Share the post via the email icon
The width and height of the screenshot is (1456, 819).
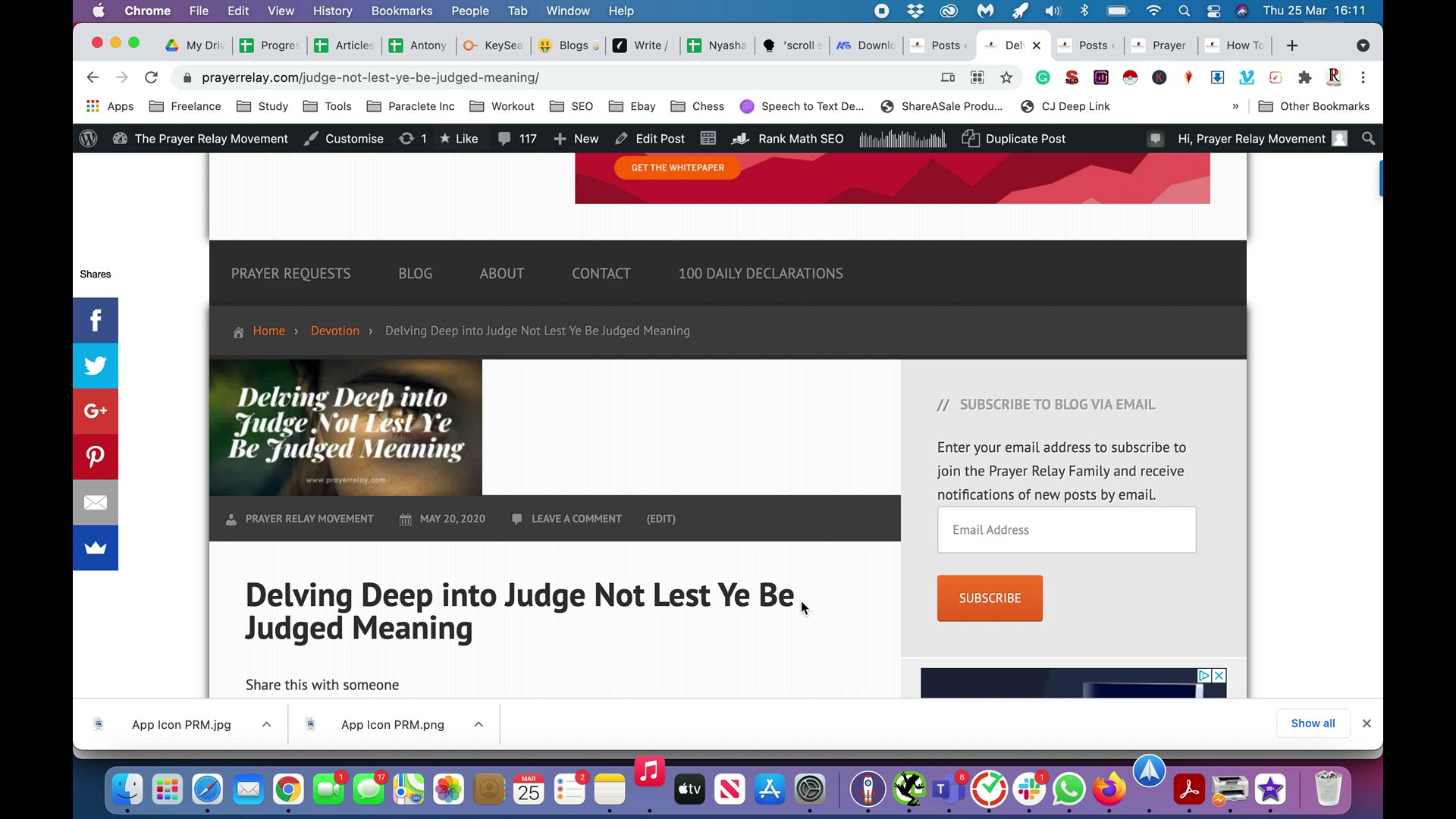click(96, 502)
